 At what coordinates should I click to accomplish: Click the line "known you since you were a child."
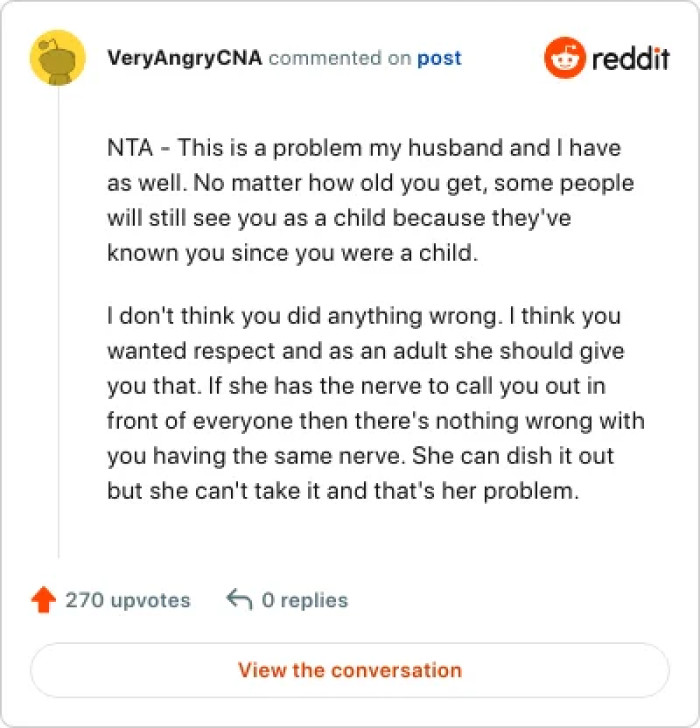[x=292, y=253]
